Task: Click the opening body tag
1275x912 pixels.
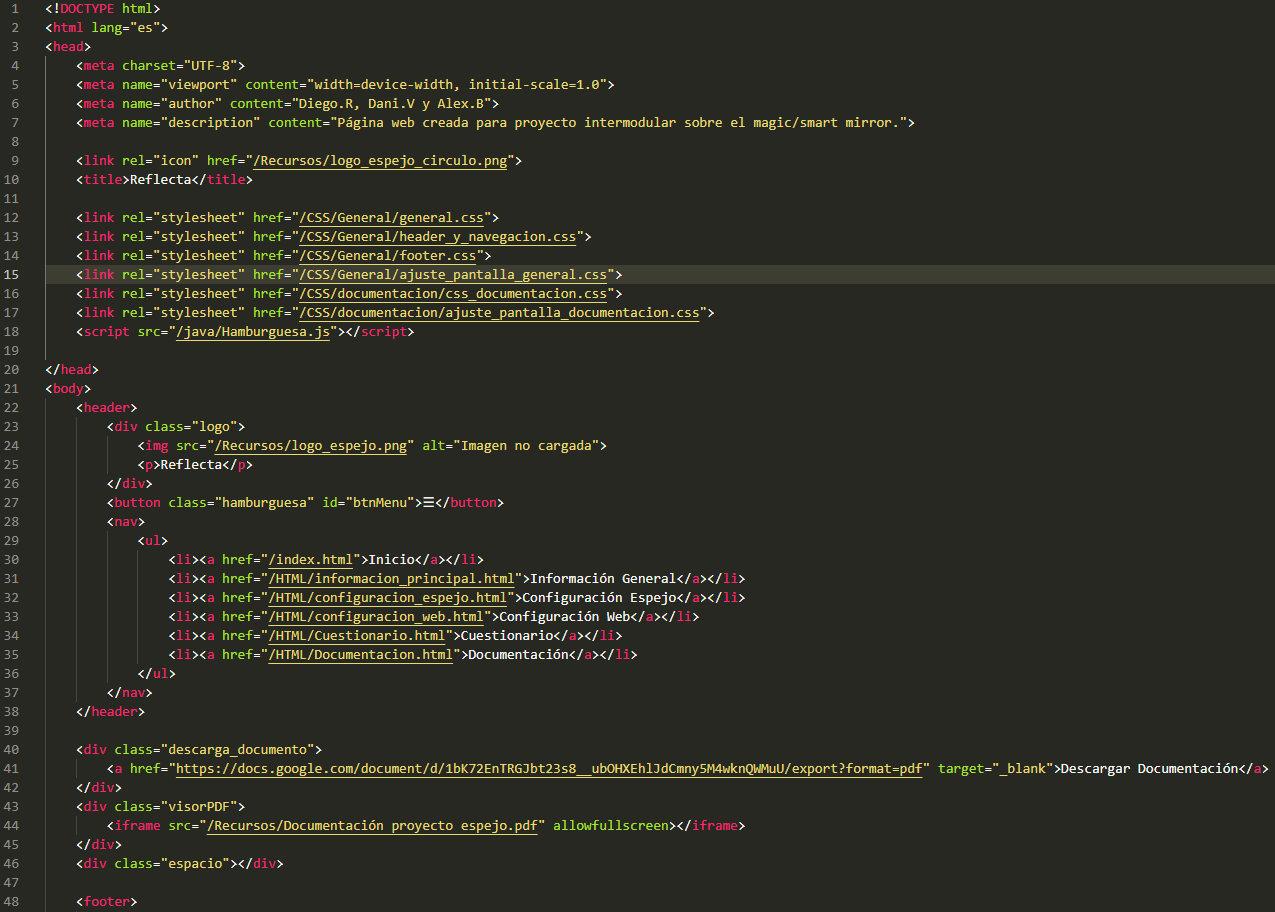Action: [68, 388]
